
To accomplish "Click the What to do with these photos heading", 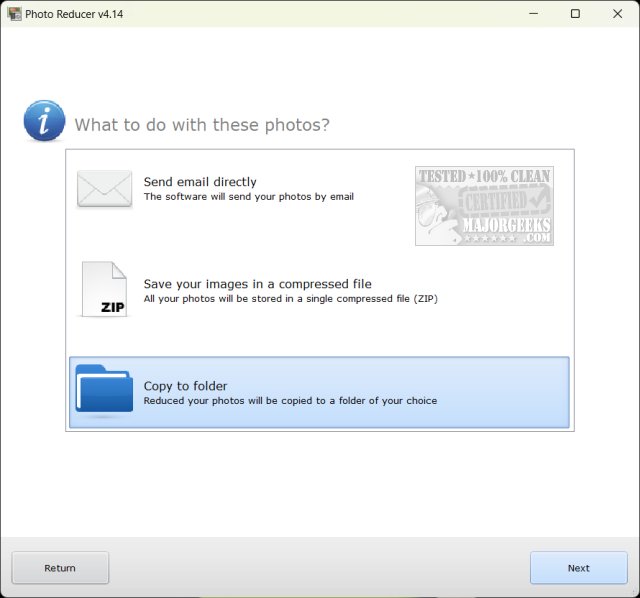I will click(x=202, y=125).
